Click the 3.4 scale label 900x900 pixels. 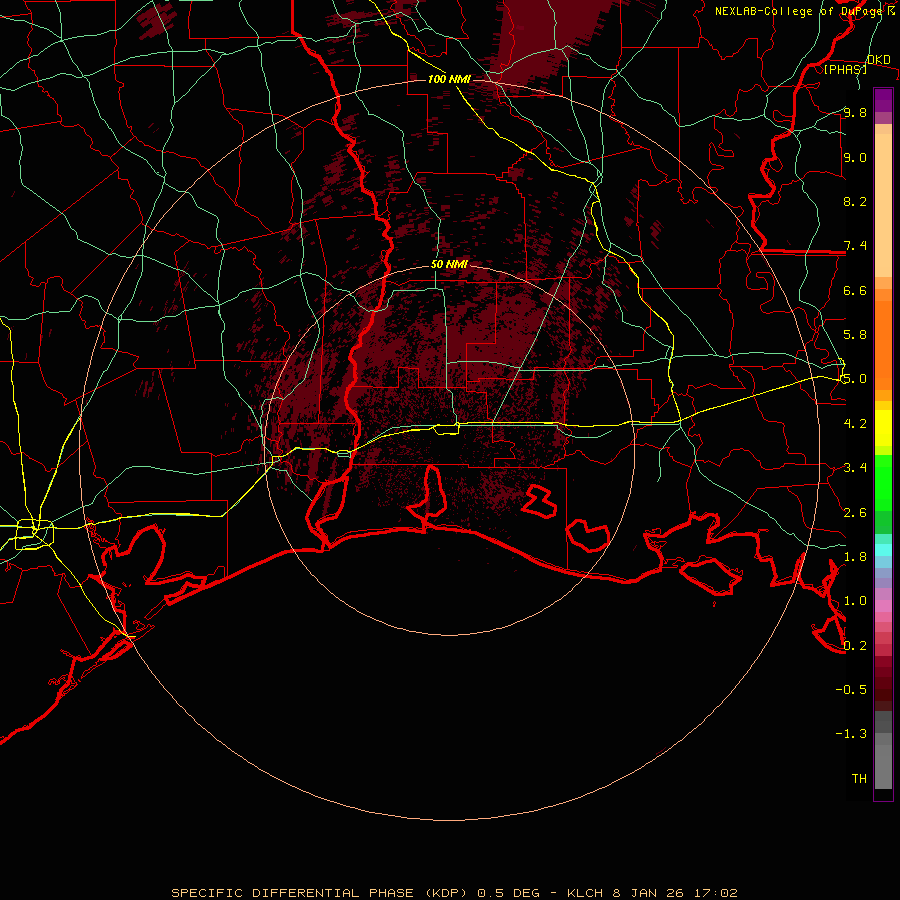click(x=855, y=468)
